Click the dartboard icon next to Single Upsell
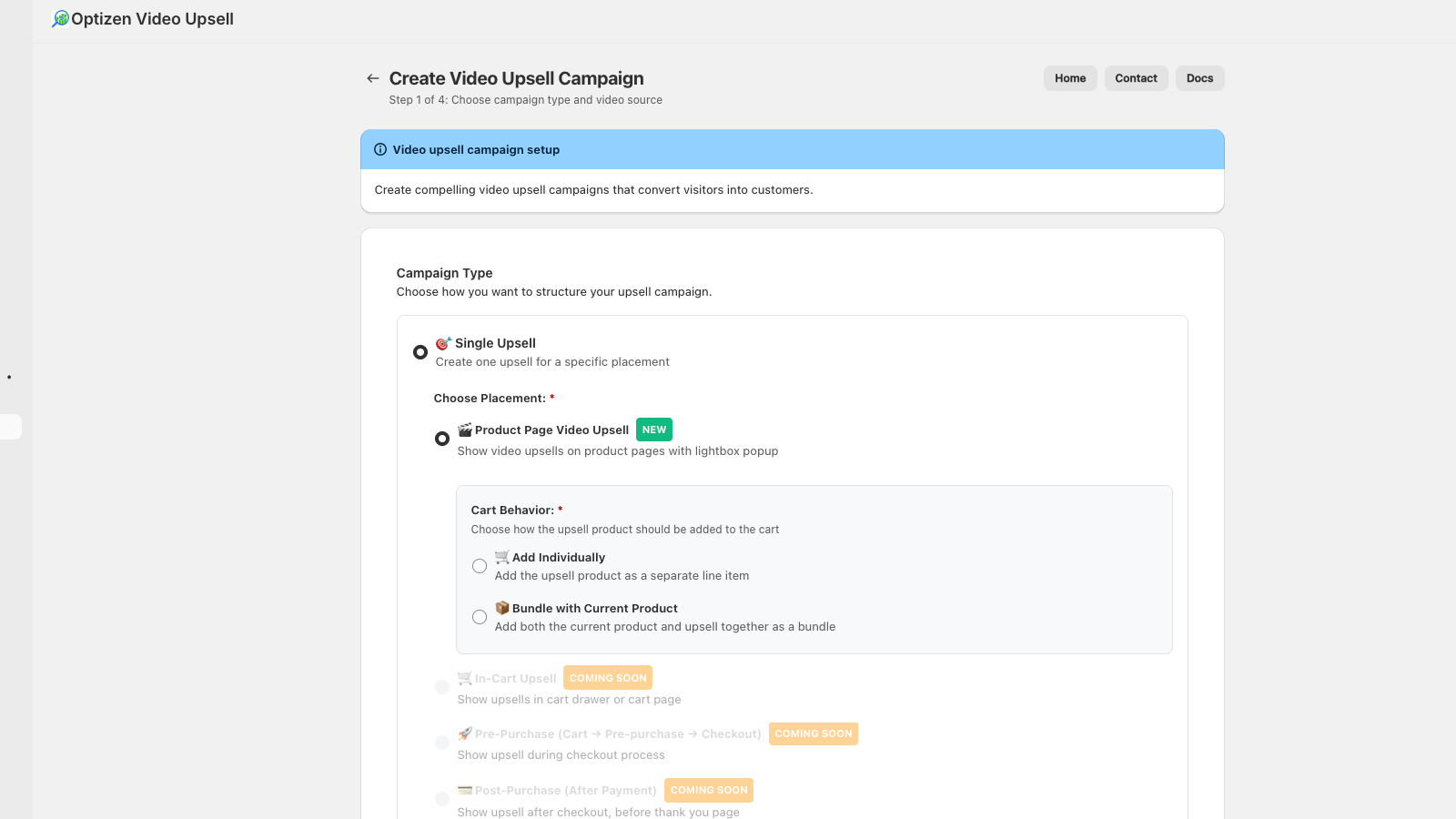The width and height of the screenshot is (1456, 819). tap(443, 342)
